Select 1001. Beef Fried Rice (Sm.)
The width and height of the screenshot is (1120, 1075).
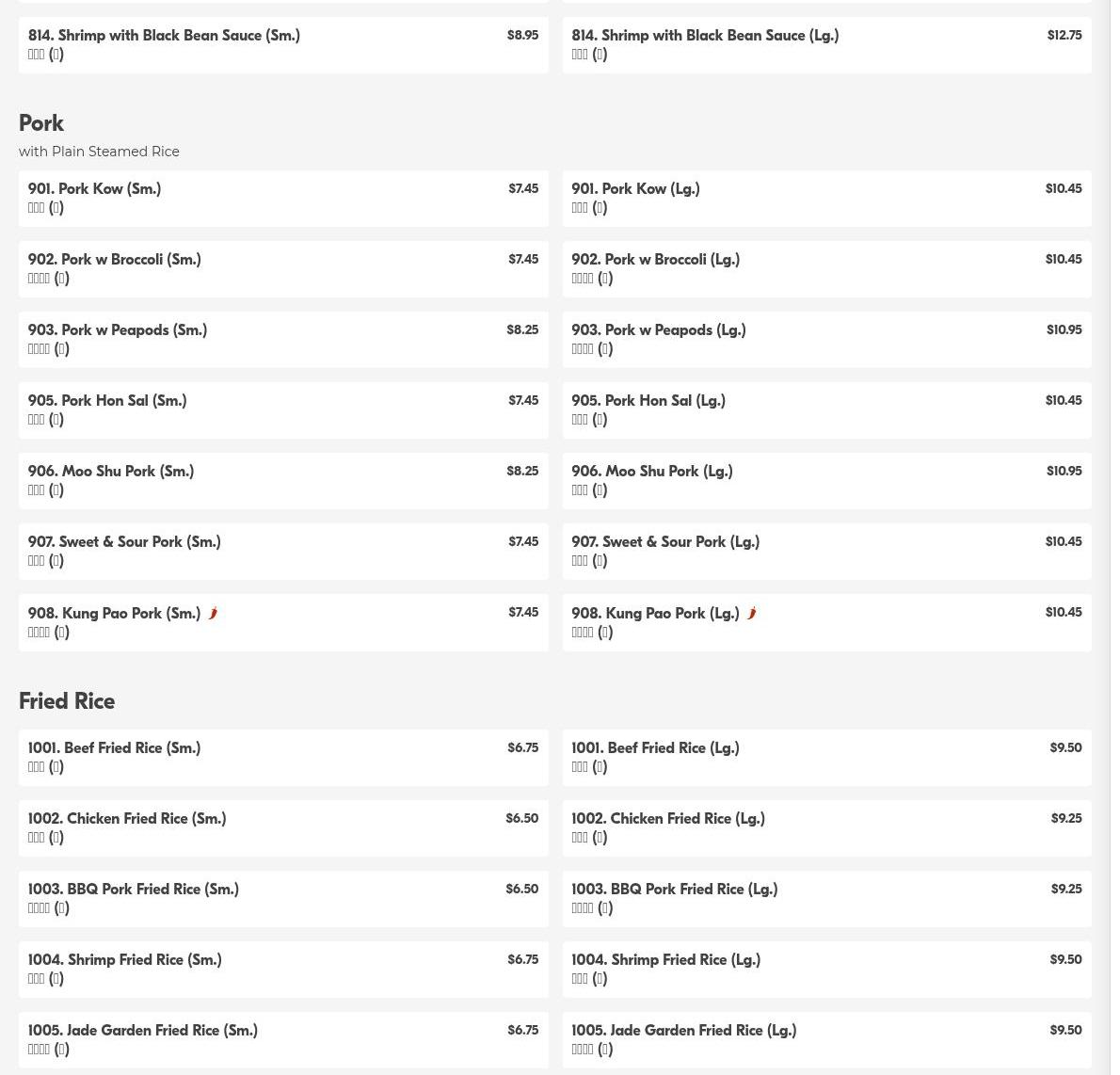coord(283,758)
